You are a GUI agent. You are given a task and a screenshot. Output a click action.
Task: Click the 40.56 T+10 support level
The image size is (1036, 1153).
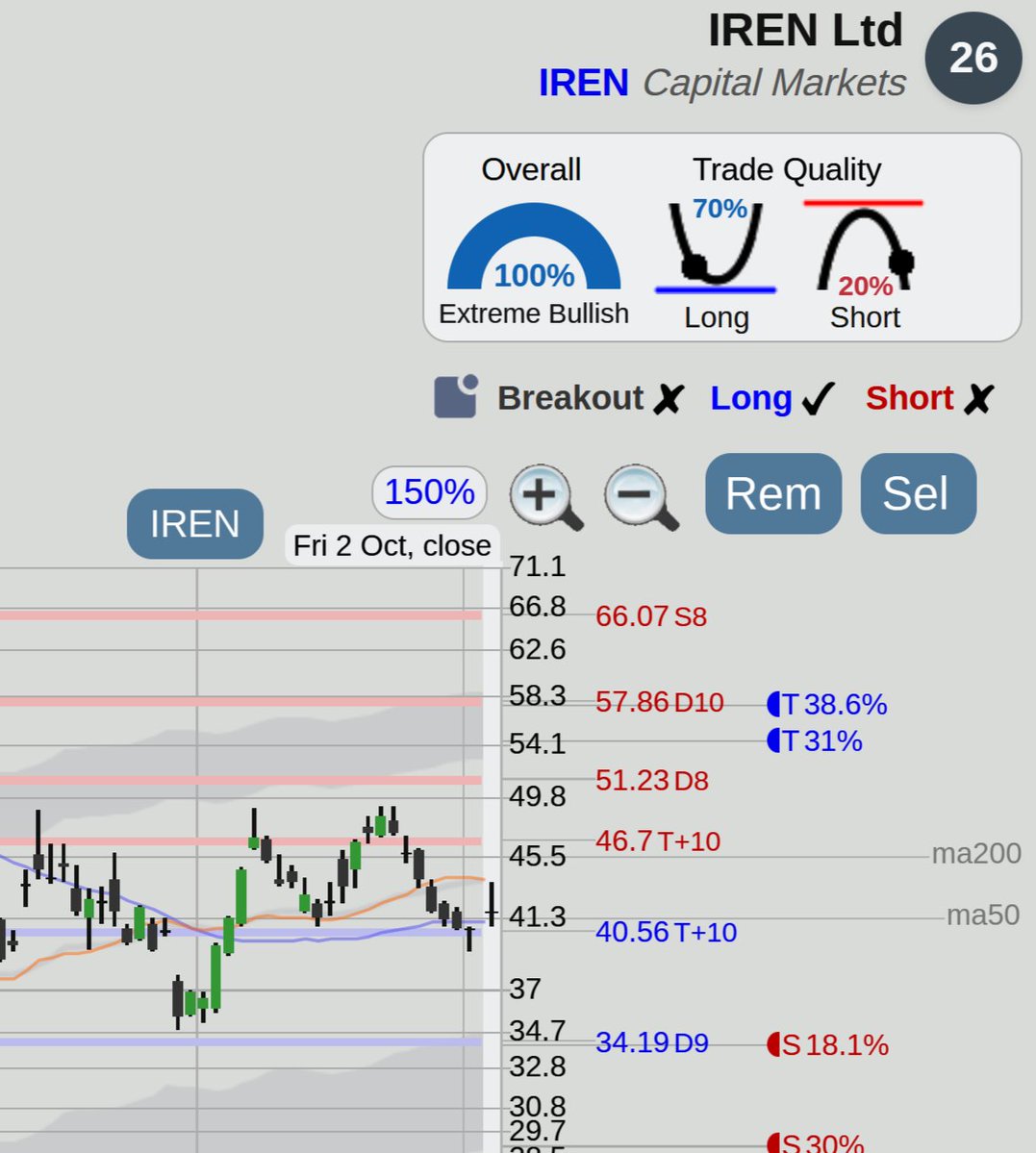tap(666, 932)
